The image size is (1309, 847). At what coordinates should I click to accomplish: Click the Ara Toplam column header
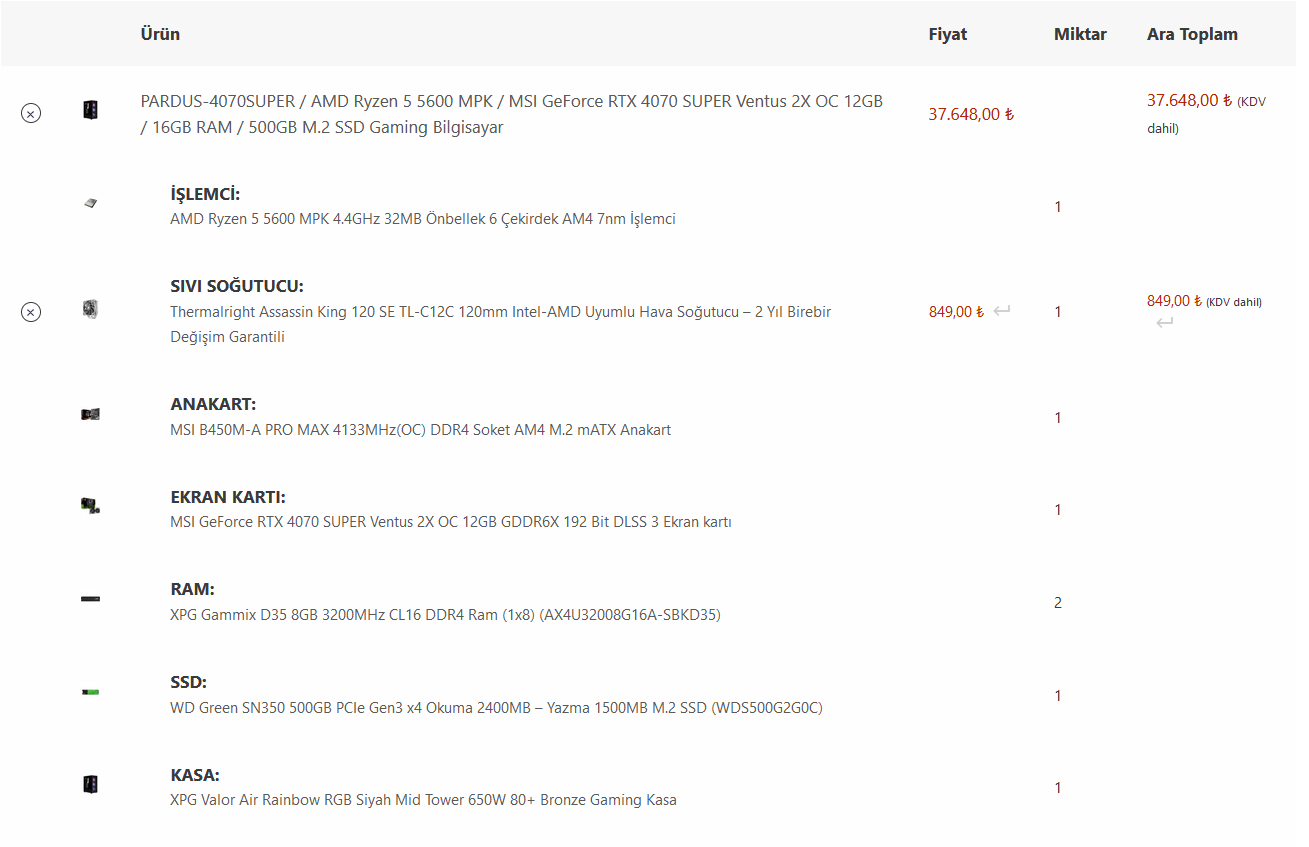[x=1192, y=34]
